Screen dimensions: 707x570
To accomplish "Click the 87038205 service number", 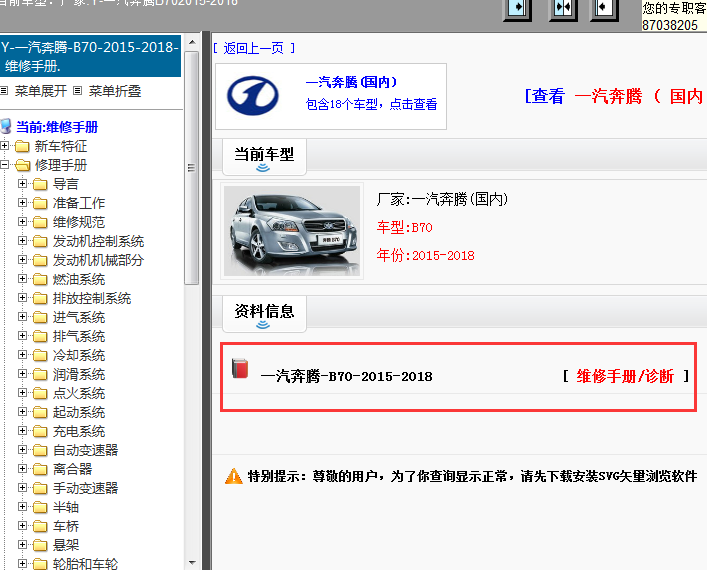I will (670, 25).
